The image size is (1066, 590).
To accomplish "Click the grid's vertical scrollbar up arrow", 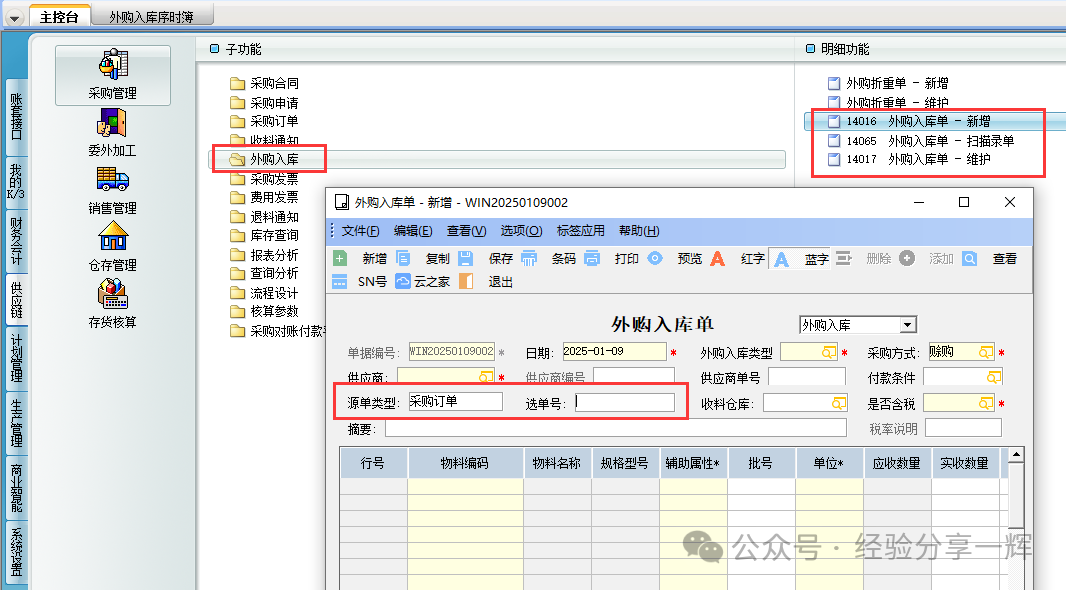I will (1016, 456).
